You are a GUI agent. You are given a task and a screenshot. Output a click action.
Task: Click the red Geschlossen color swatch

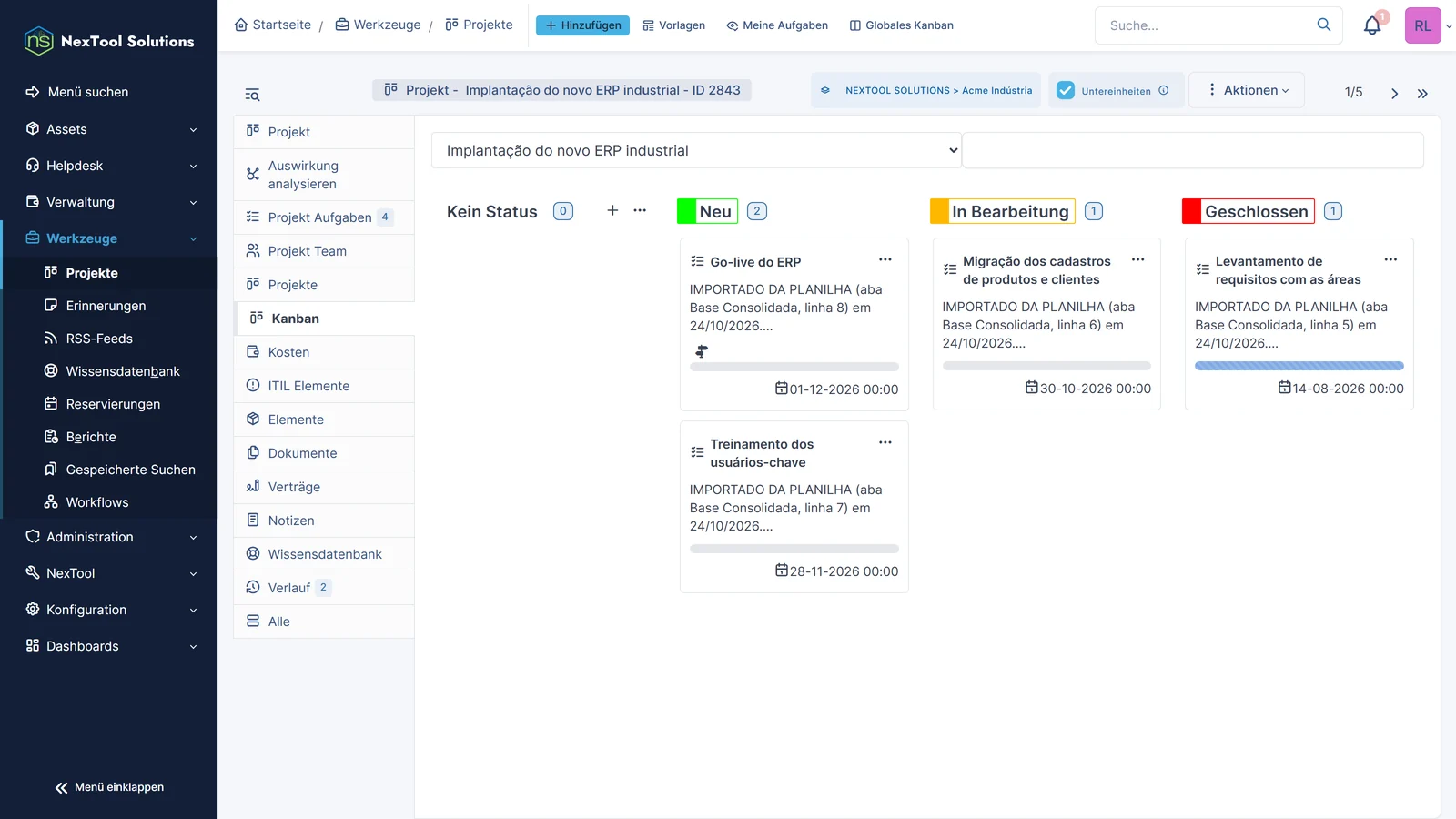pyautogui.click(x=1191, y=211)
